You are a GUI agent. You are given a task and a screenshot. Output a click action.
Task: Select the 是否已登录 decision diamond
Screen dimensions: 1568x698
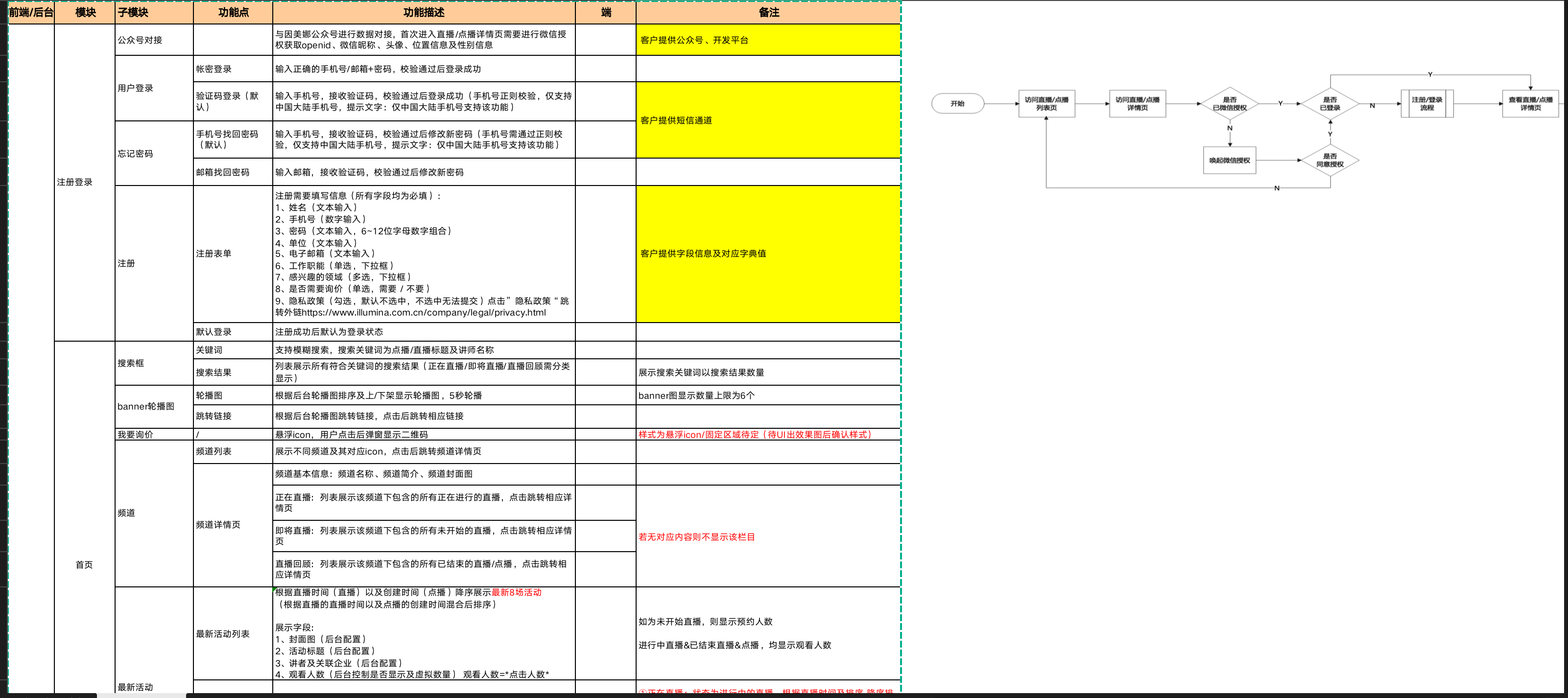point(1330,103)
